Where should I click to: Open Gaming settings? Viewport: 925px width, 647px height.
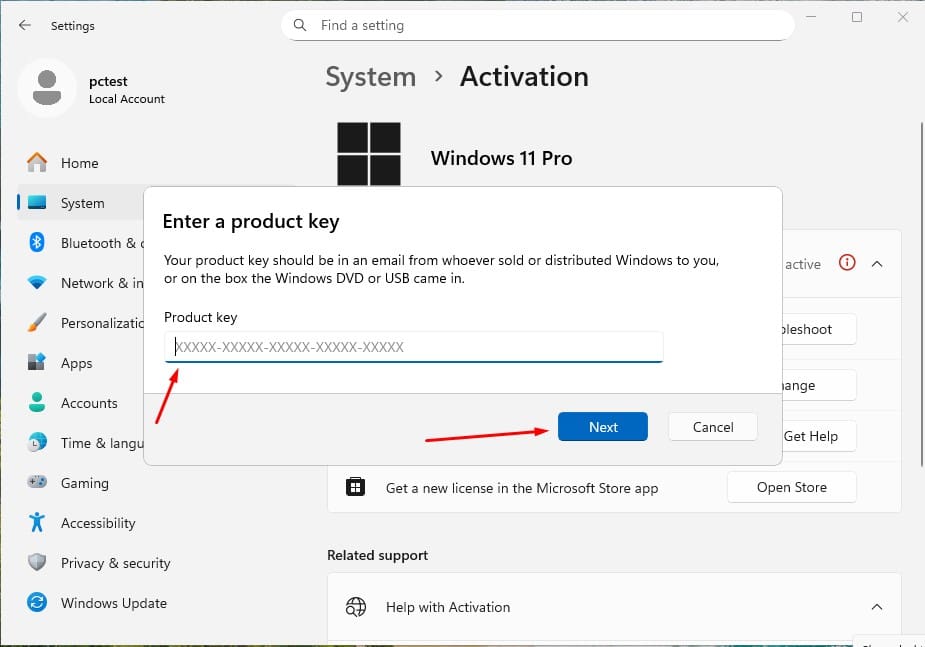click(x=84, y=483)
